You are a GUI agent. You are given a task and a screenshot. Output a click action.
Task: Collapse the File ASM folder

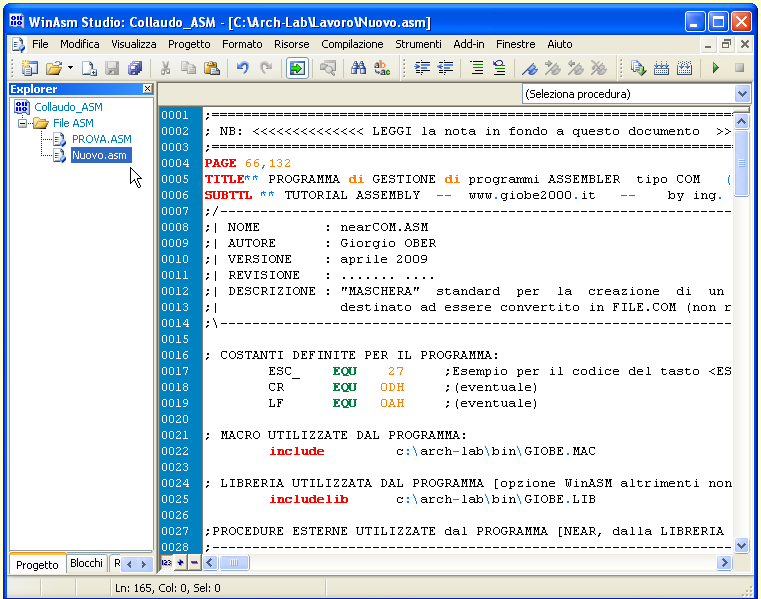[x=22, y=123]
